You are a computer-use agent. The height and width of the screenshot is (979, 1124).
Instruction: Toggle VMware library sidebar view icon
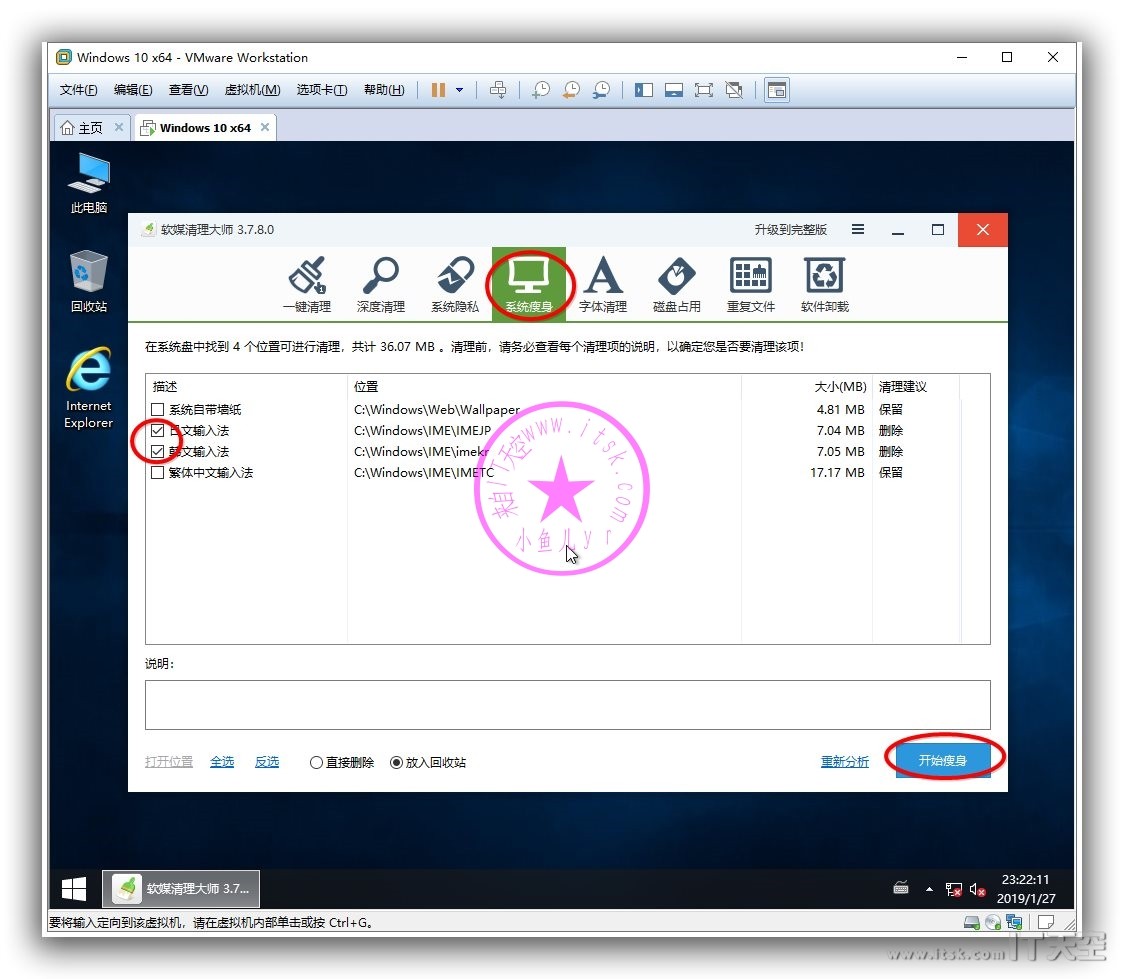click(644, 90)
